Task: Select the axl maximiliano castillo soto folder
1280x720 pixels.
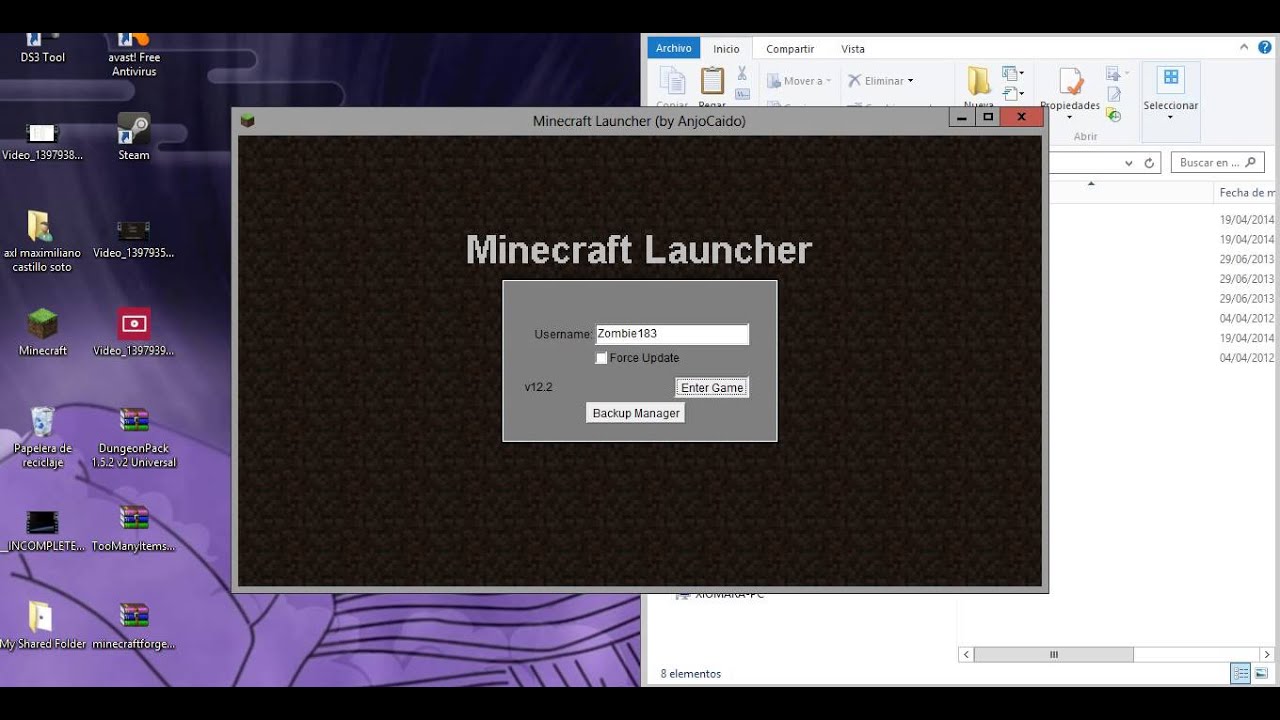Action: coord(42,241)
